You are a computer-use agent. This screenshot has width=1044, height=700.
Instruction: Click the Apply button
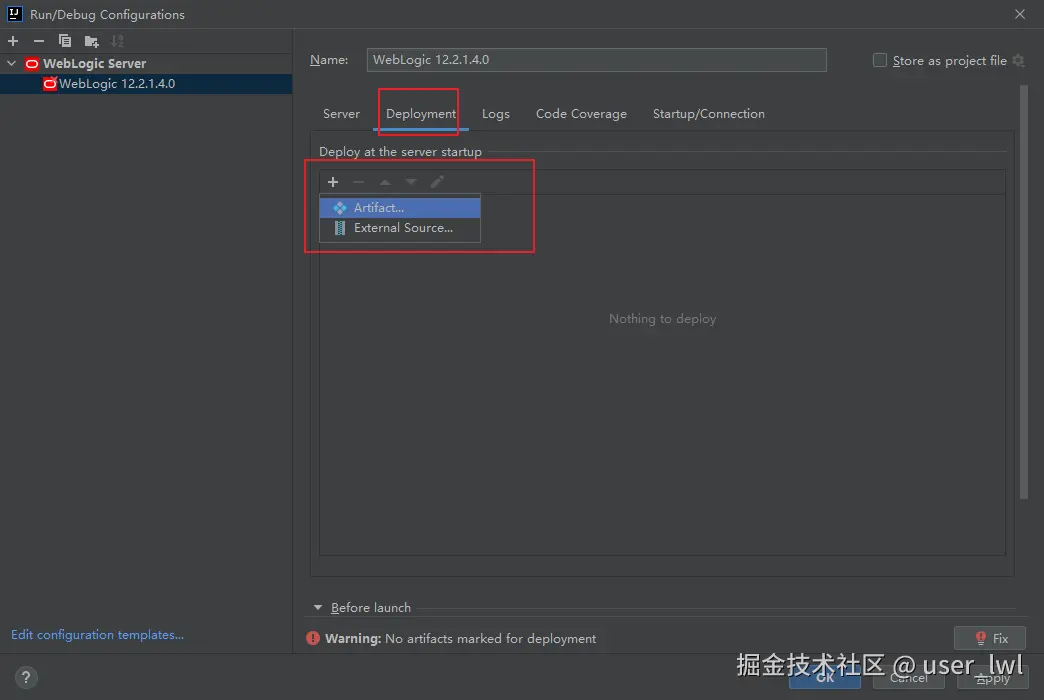(992, 678)
